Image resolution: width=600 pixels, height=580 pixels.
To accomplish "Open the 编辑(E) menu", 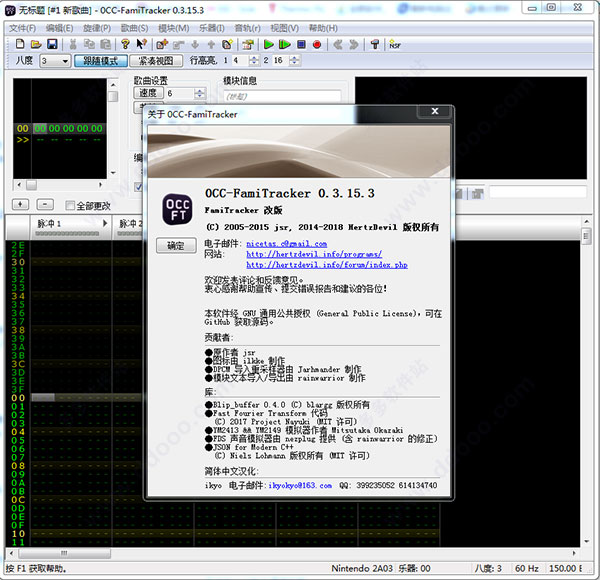I will (x=59, y=28).
